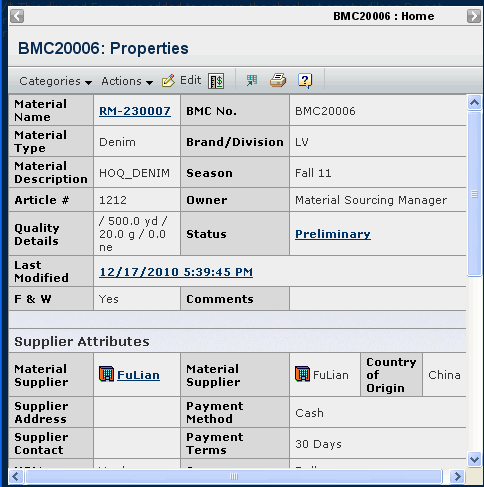Click the building icon beside FuLian link

pos(106,374)
